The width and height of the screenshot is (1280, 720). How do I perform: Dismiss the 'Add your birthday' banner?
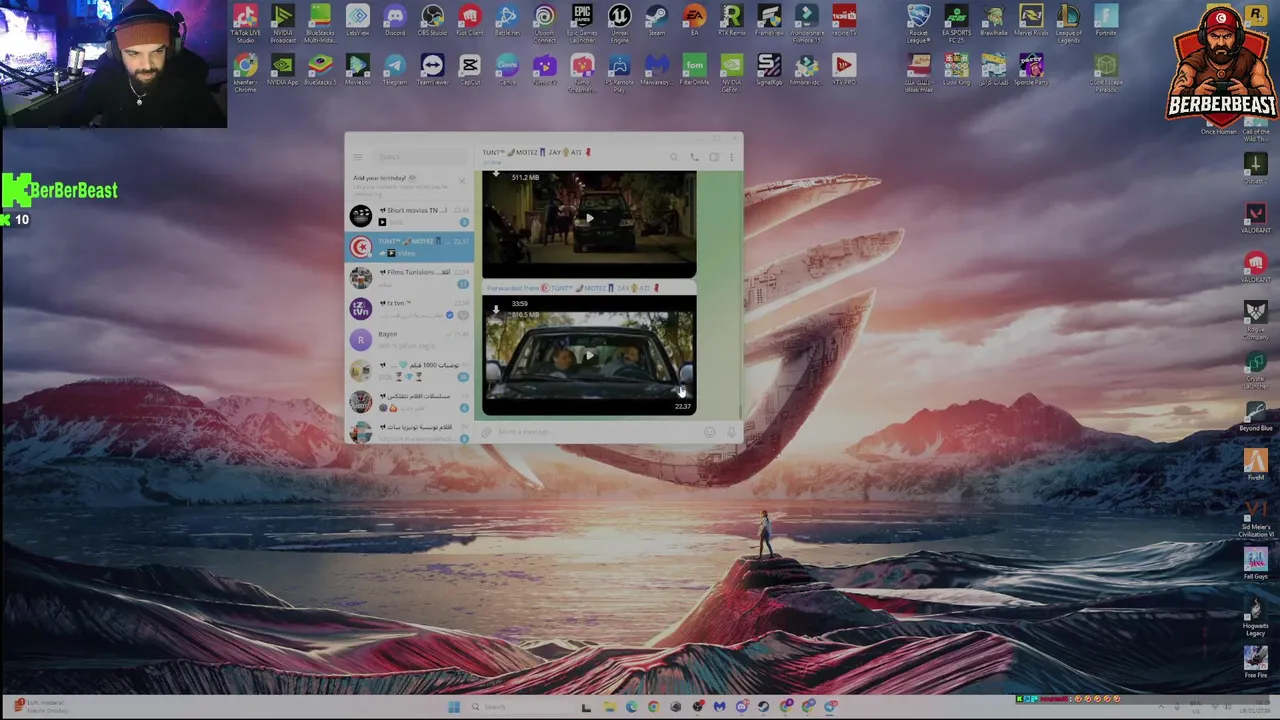[462, 181]
